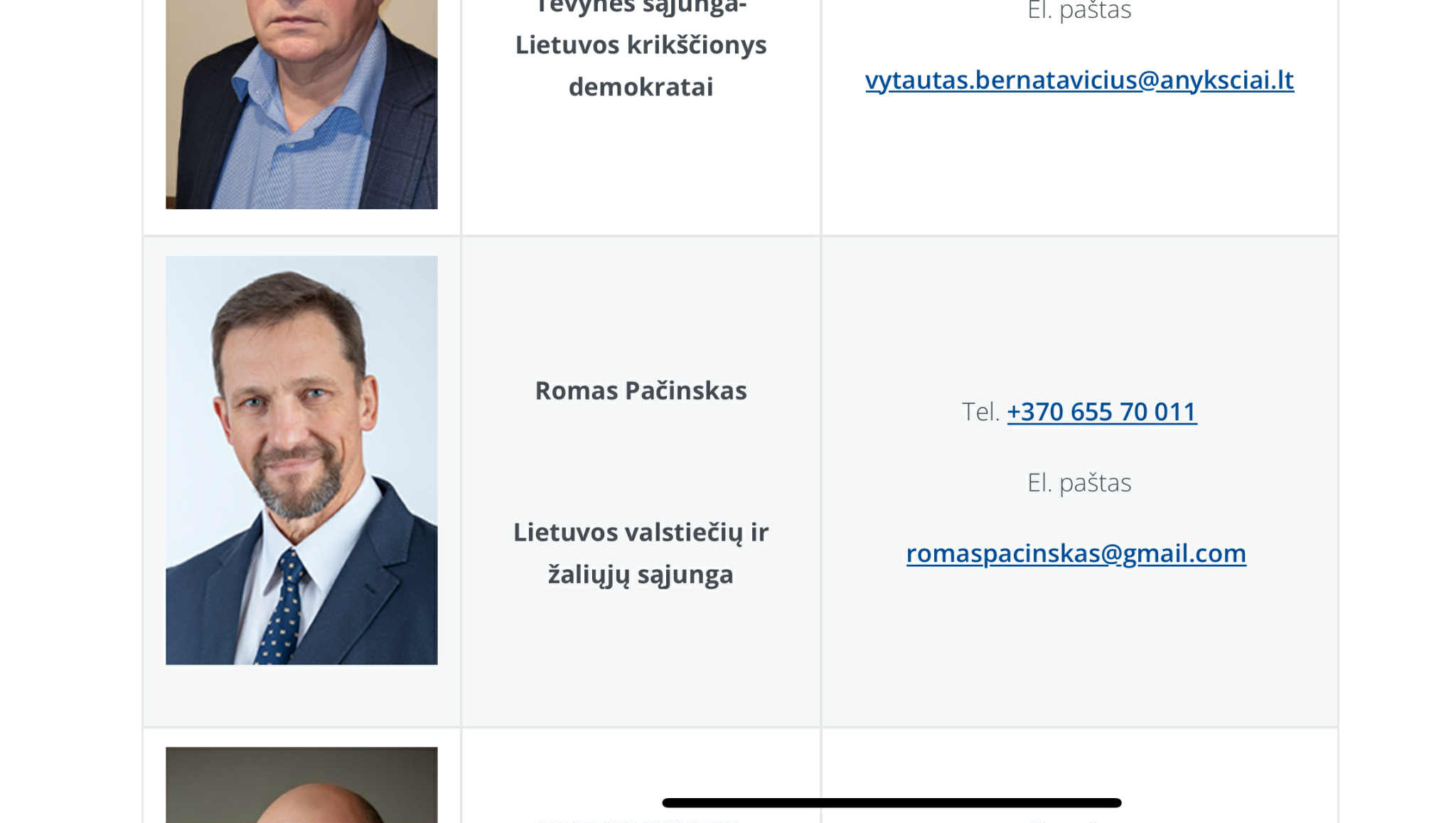Open vytautas.bernatavicius@anyksciai.lt email link

coord(1079,80)
